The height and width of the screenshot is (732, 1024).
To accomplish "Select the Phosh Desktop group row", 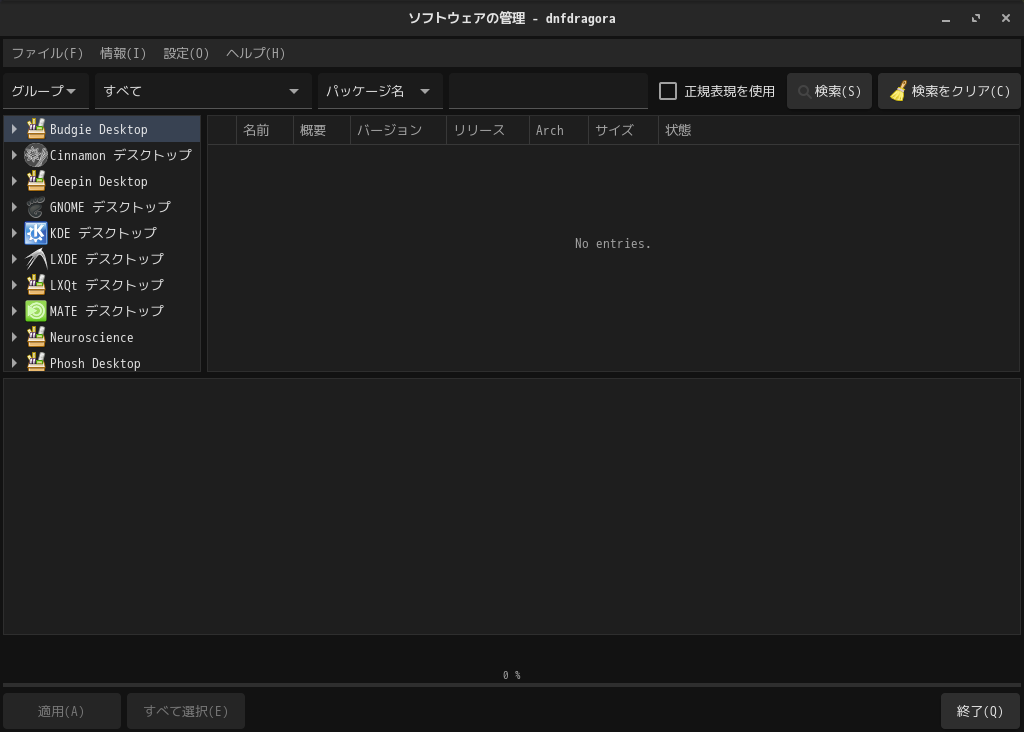I will pos(103,362).
